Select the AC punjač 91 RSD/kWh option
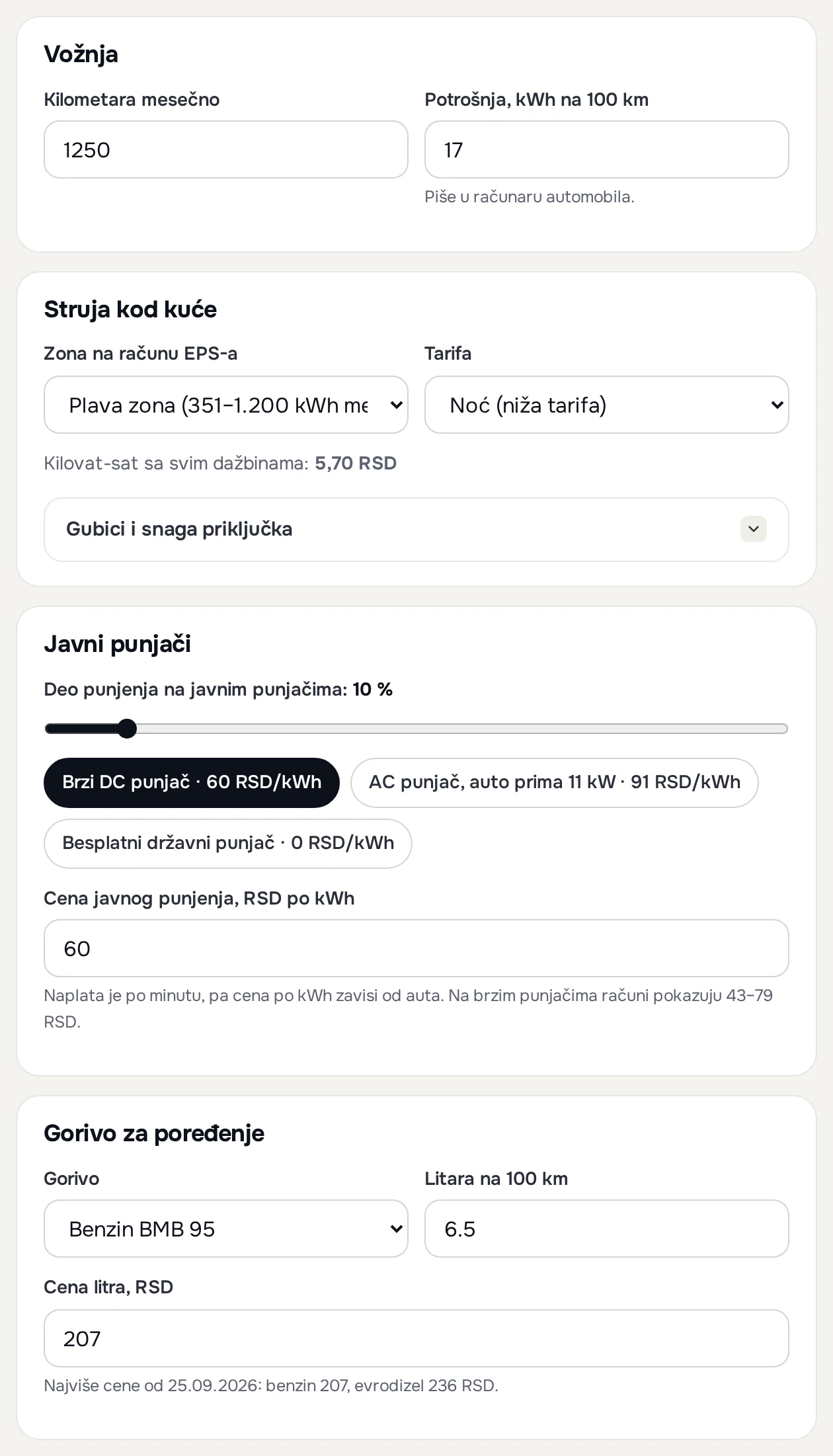Image resolution: width=833 pixels, height=1456 pixels. point(555,782)
